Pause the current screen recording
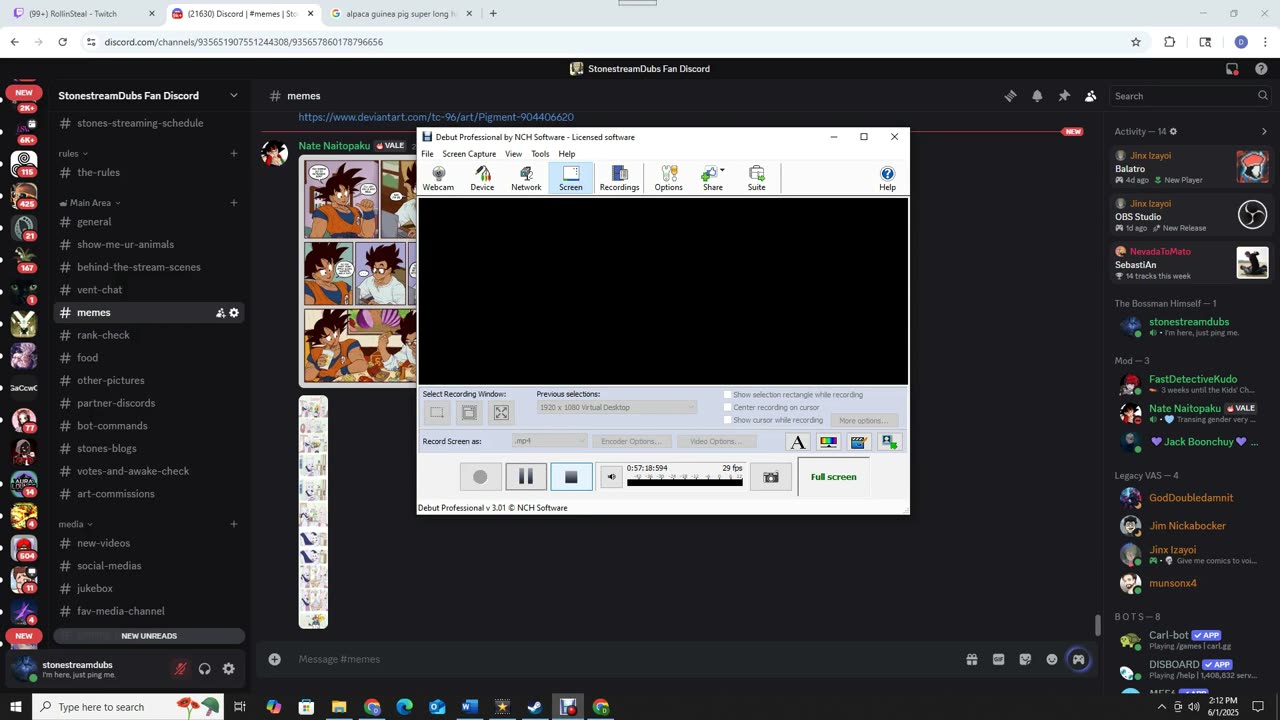This screenshot has width=1280, height=720. tap(526, 477)
